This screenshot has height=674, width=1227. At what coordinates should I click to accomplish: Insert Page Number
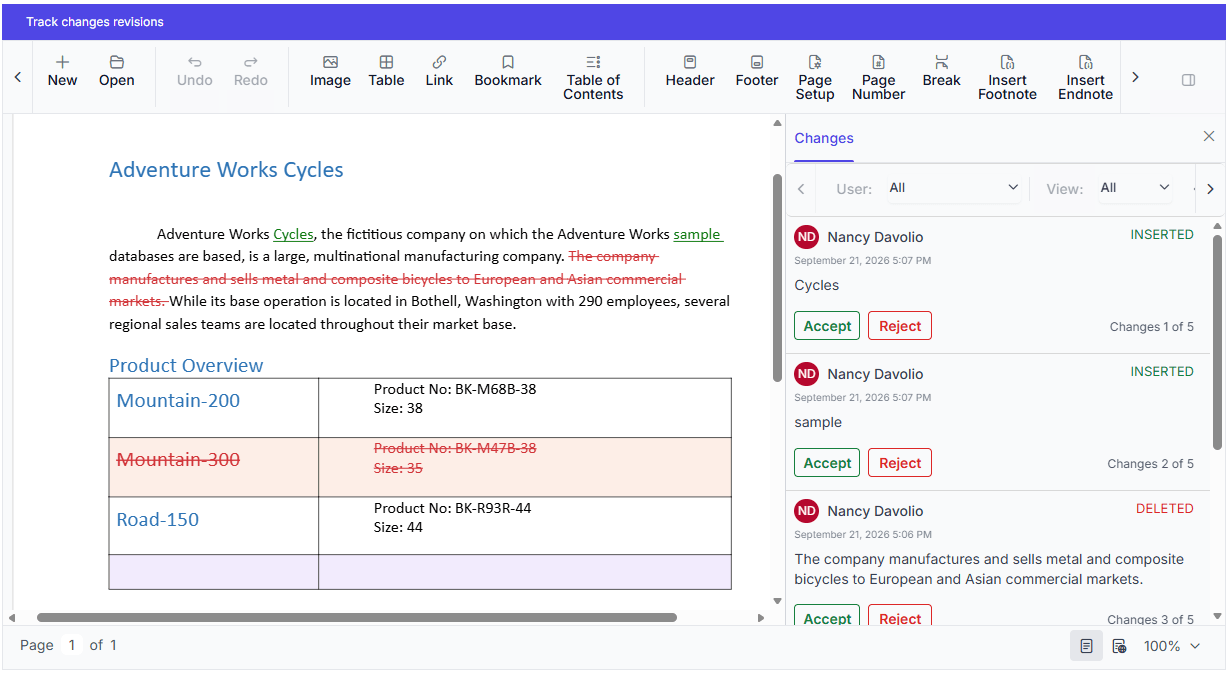point(878,77)
